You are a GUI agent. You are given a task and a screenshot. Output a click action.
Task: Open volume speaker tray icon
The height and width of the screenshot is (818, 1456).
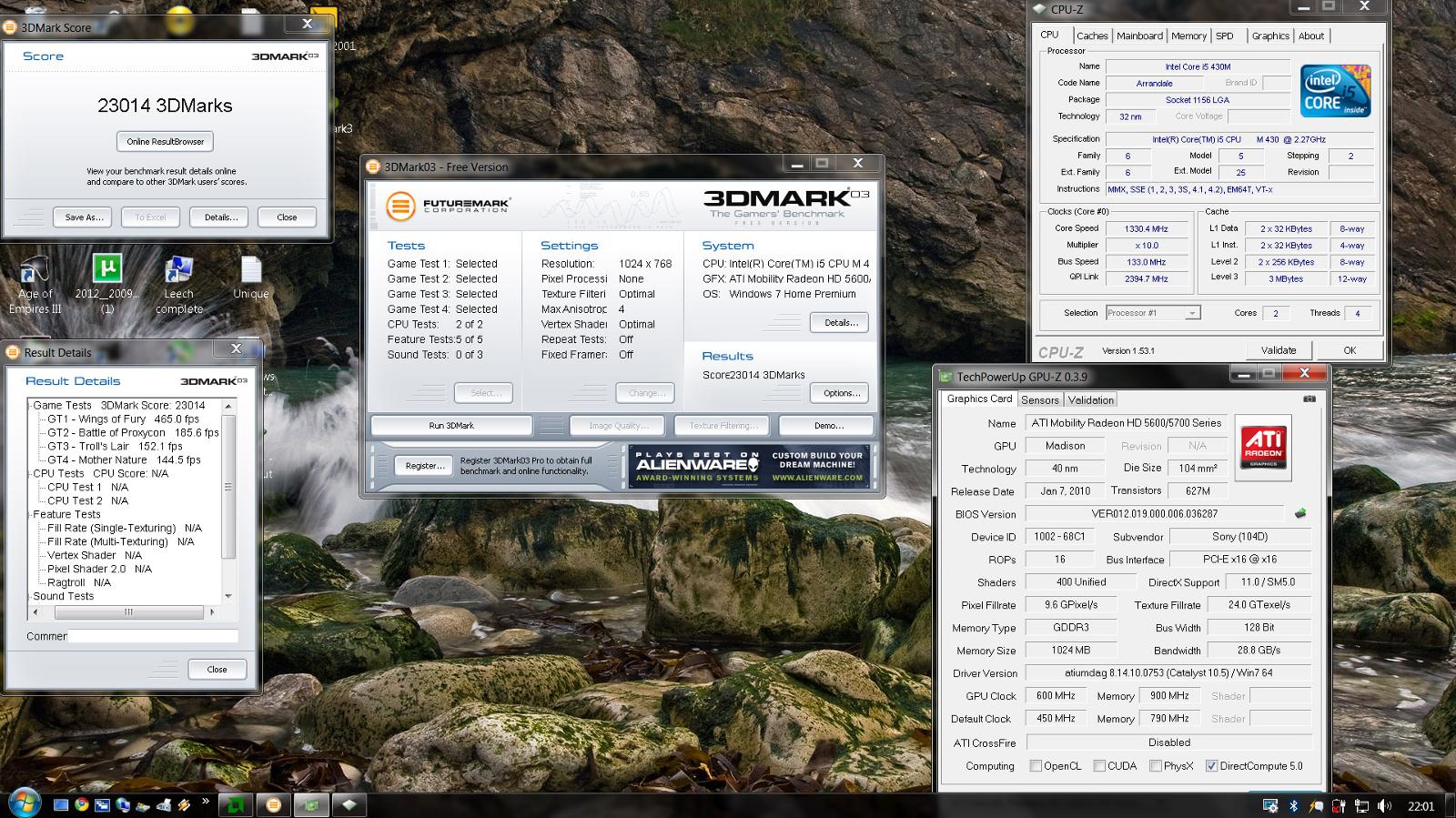(1384, 806)
